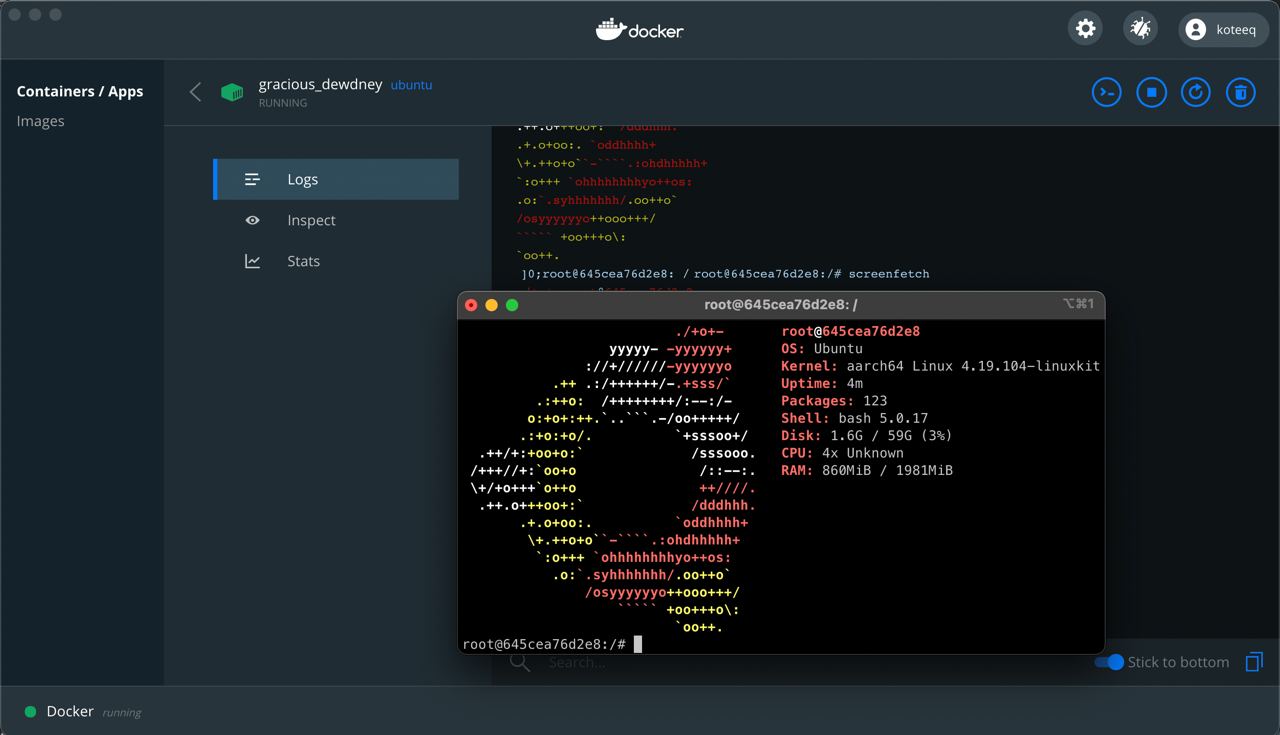Screen dimensions: 1280x735
Task: Open CLI for gracious_dewdney container
Action: point(1106,93)
